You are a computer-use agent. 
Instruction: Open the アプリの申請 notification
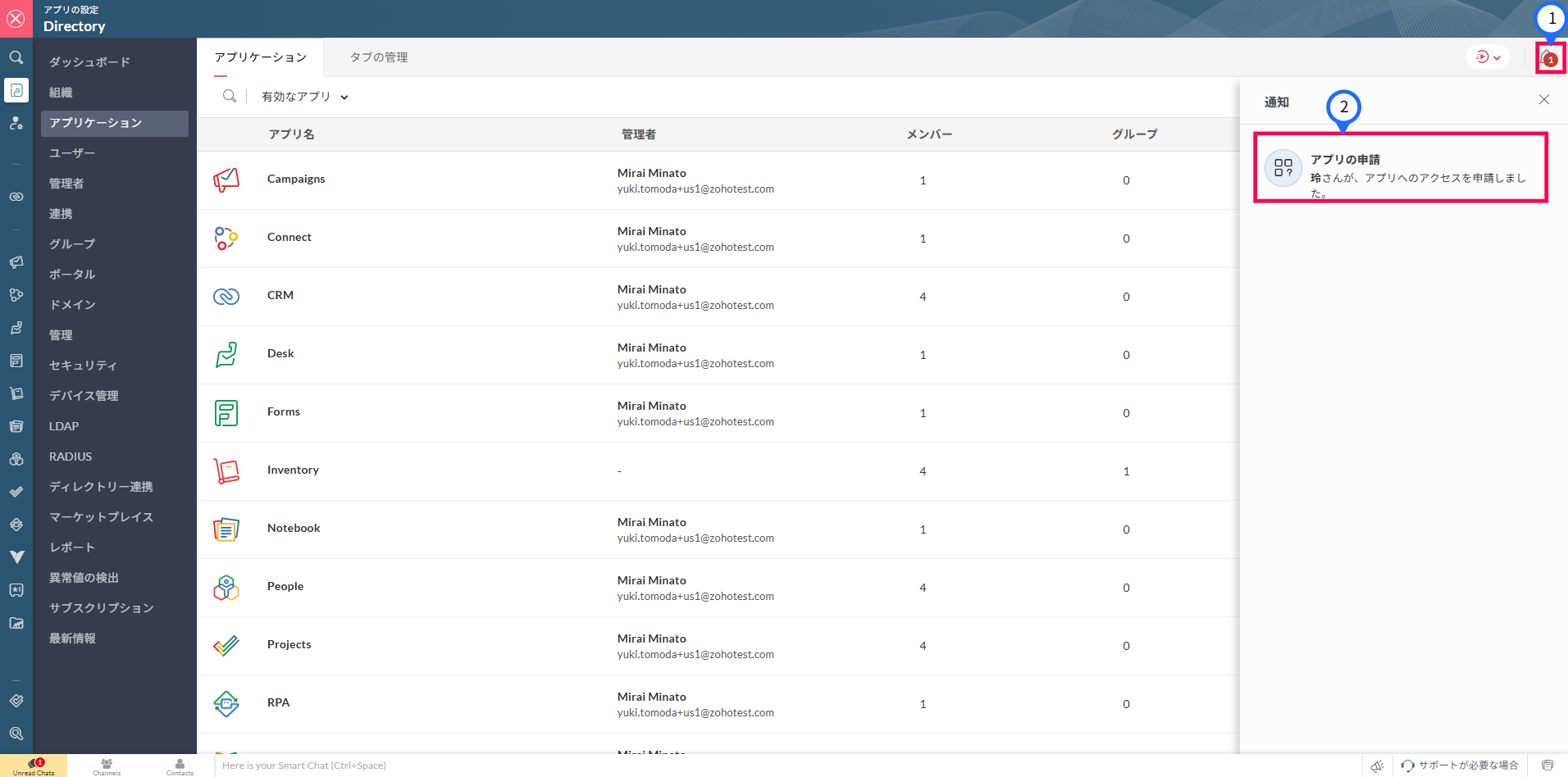pos(1401,168)
